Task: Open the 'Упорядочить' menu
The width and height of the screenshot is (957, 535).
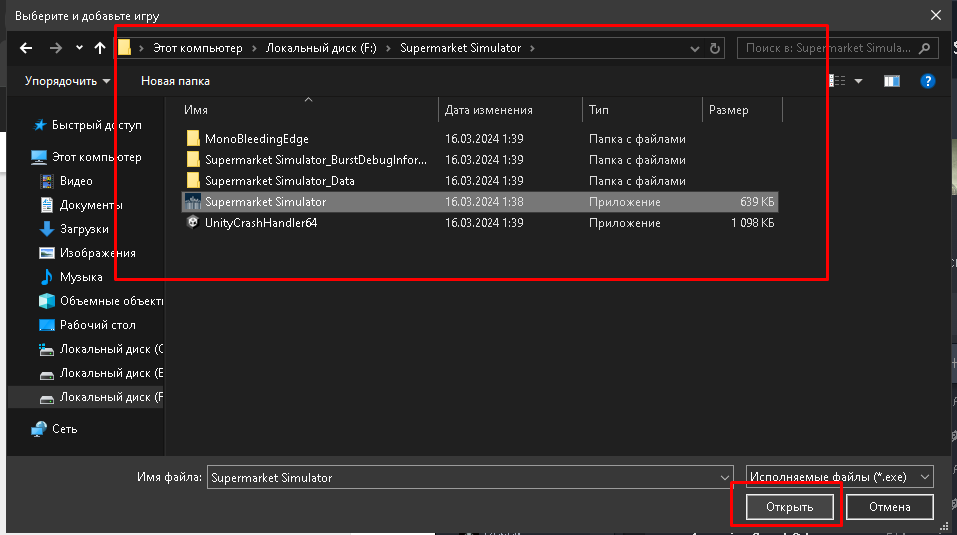Action: [67, 81]
